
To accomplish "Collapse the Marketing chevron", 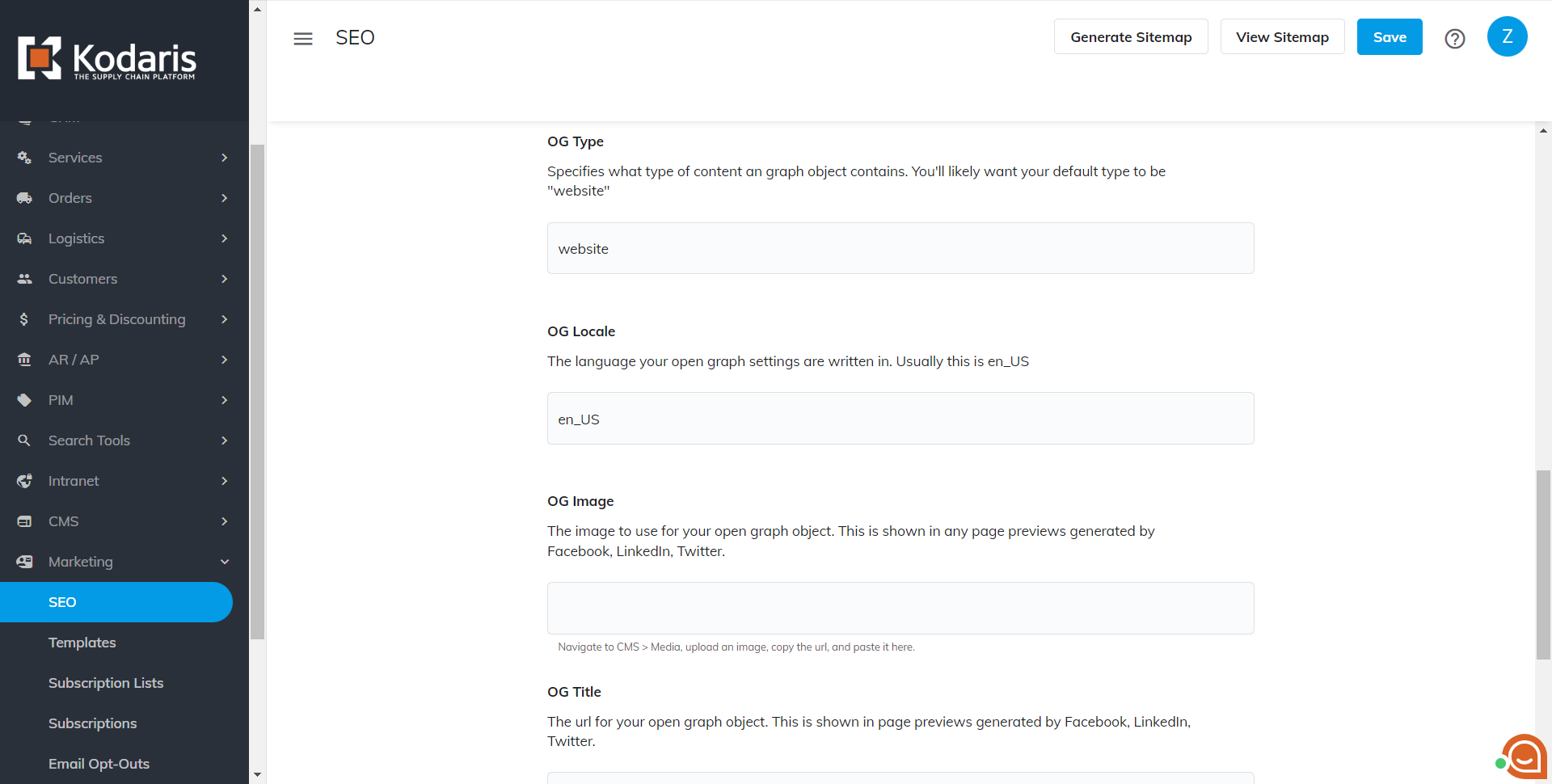I will (225, 562).
